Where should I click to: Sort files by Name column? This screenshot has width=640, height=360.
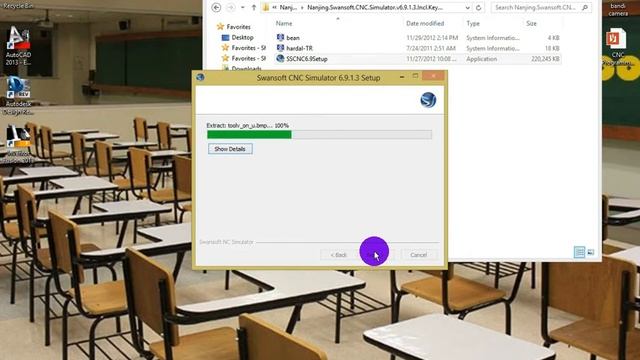pyautogui.click(x=284, y=24)
